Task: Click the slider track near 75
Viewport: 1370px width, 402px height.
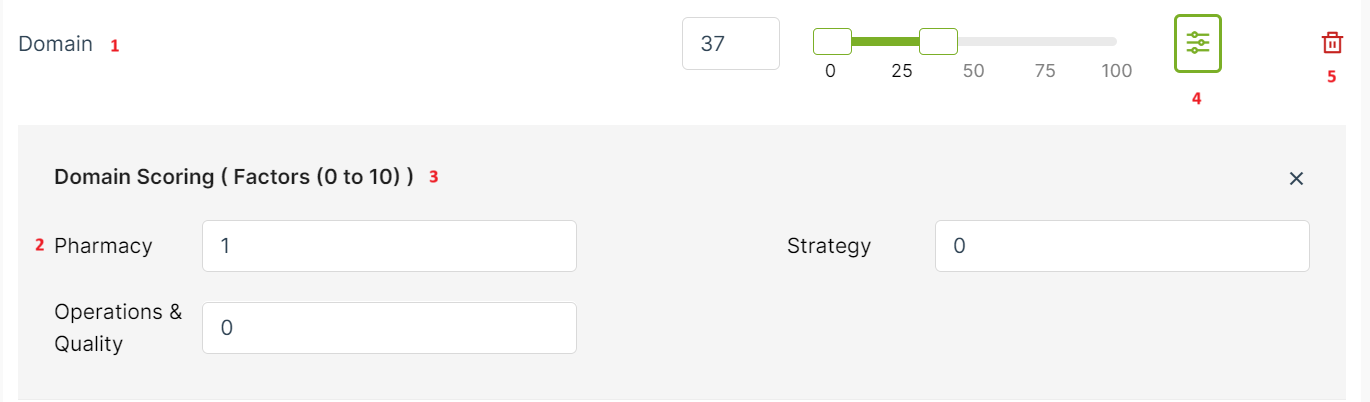Action: pos(1045,41)
